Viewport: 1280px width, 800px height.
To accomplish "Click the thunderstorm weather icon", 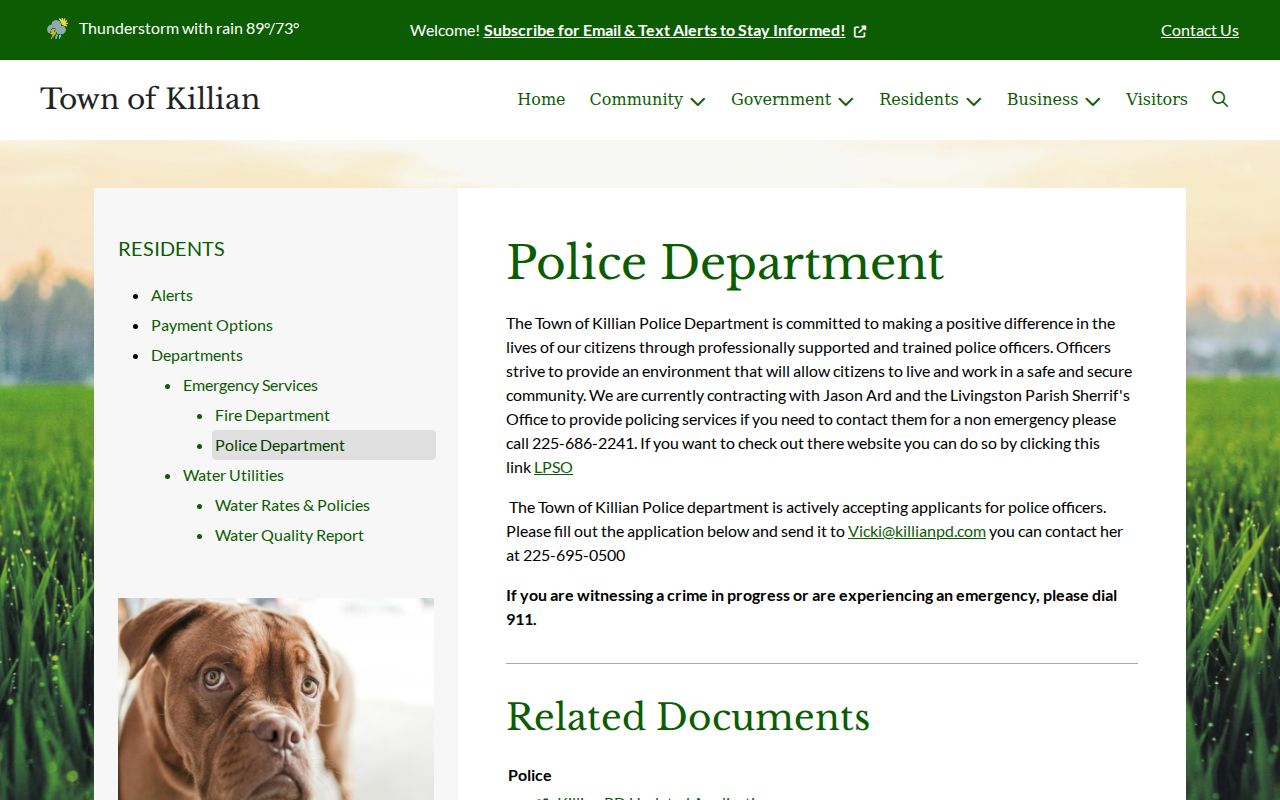I will [57, 28].
